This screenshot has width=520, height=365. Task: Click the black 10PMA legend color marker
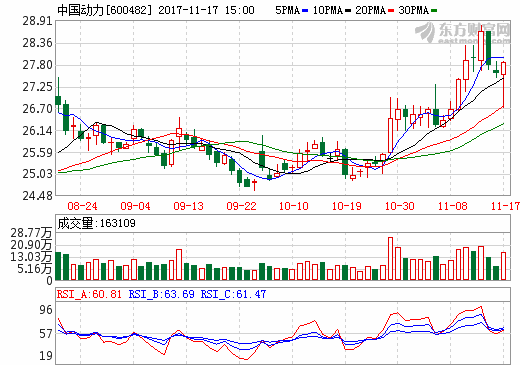coord(348,11)
